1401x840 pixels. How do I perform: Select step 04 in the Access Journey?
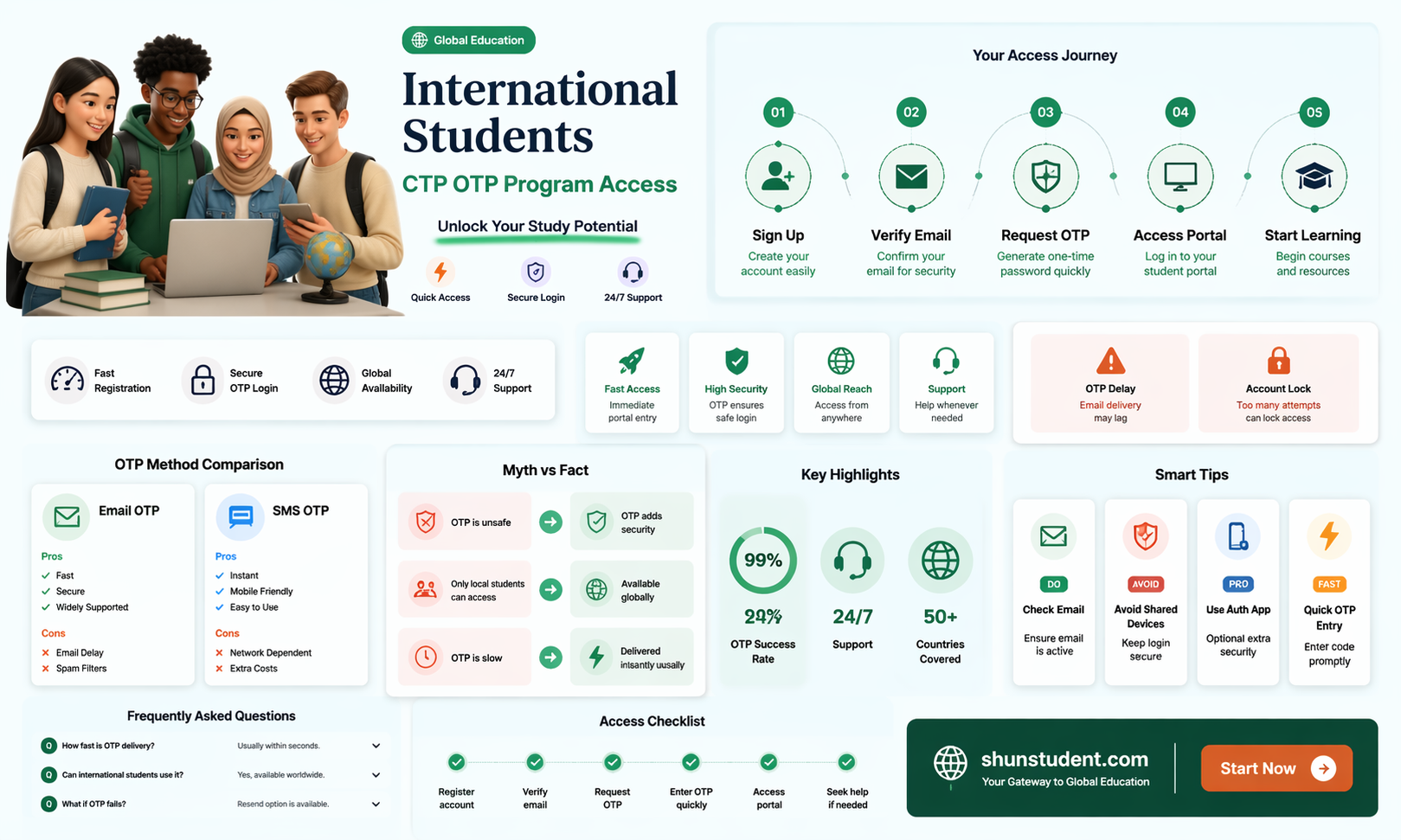coord(1180,112)
